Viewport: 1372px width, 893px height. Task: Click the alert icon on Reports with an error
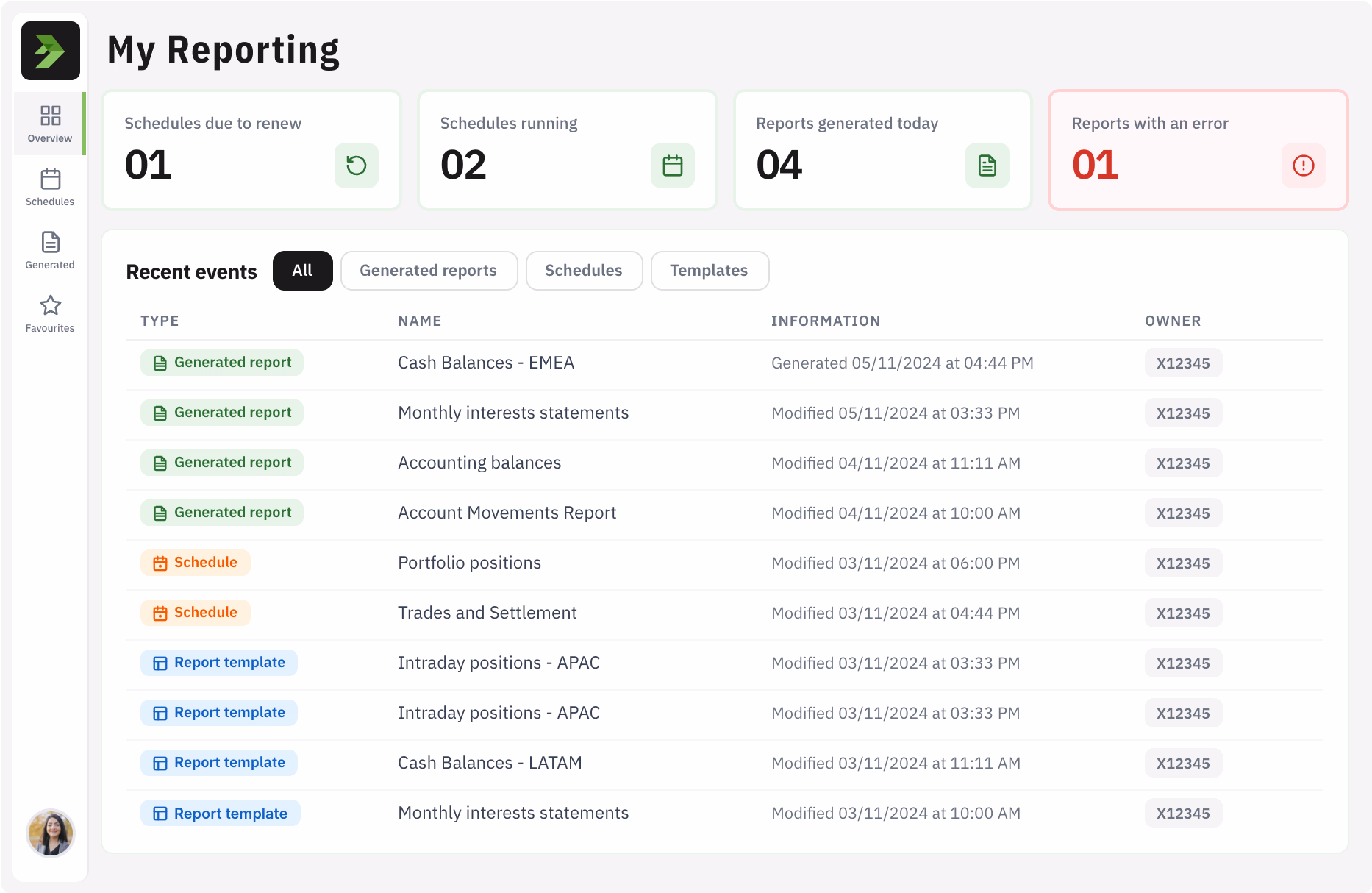click(1304, 166)
